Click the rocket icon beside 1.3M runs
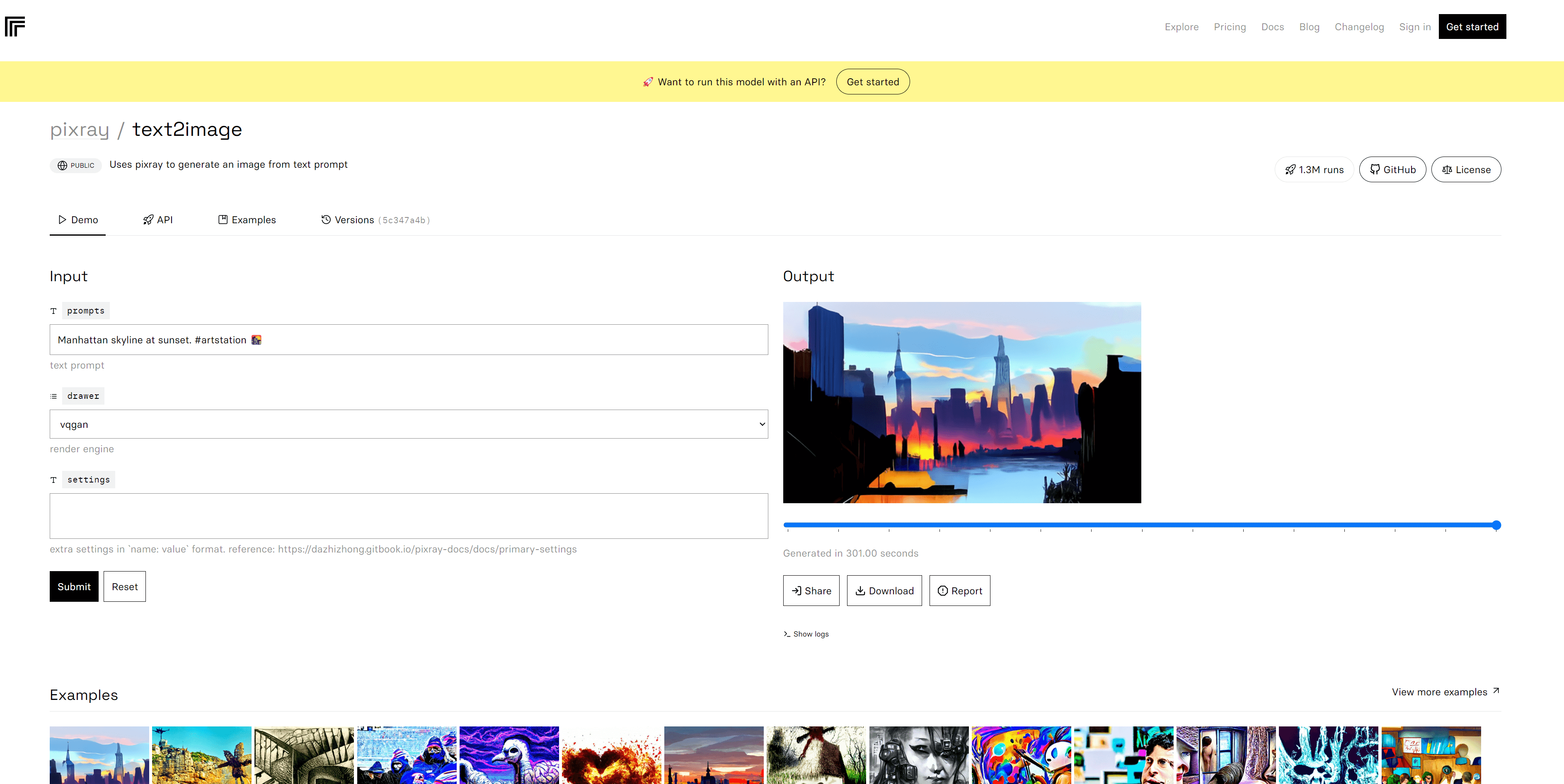 tap(1290, 169)
